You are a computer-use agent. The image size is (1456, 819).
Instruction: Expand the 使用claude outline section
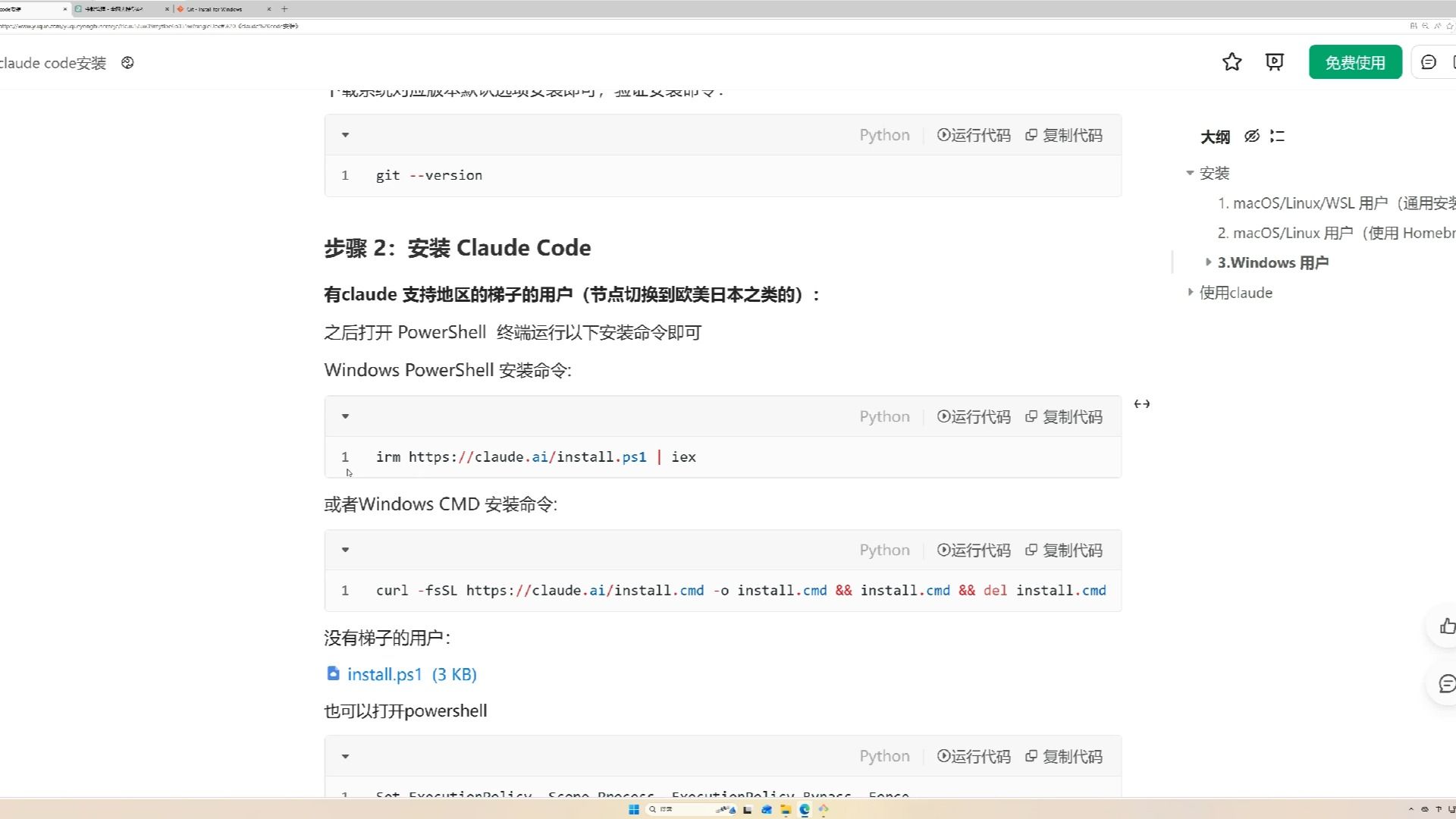(1190, 293)
